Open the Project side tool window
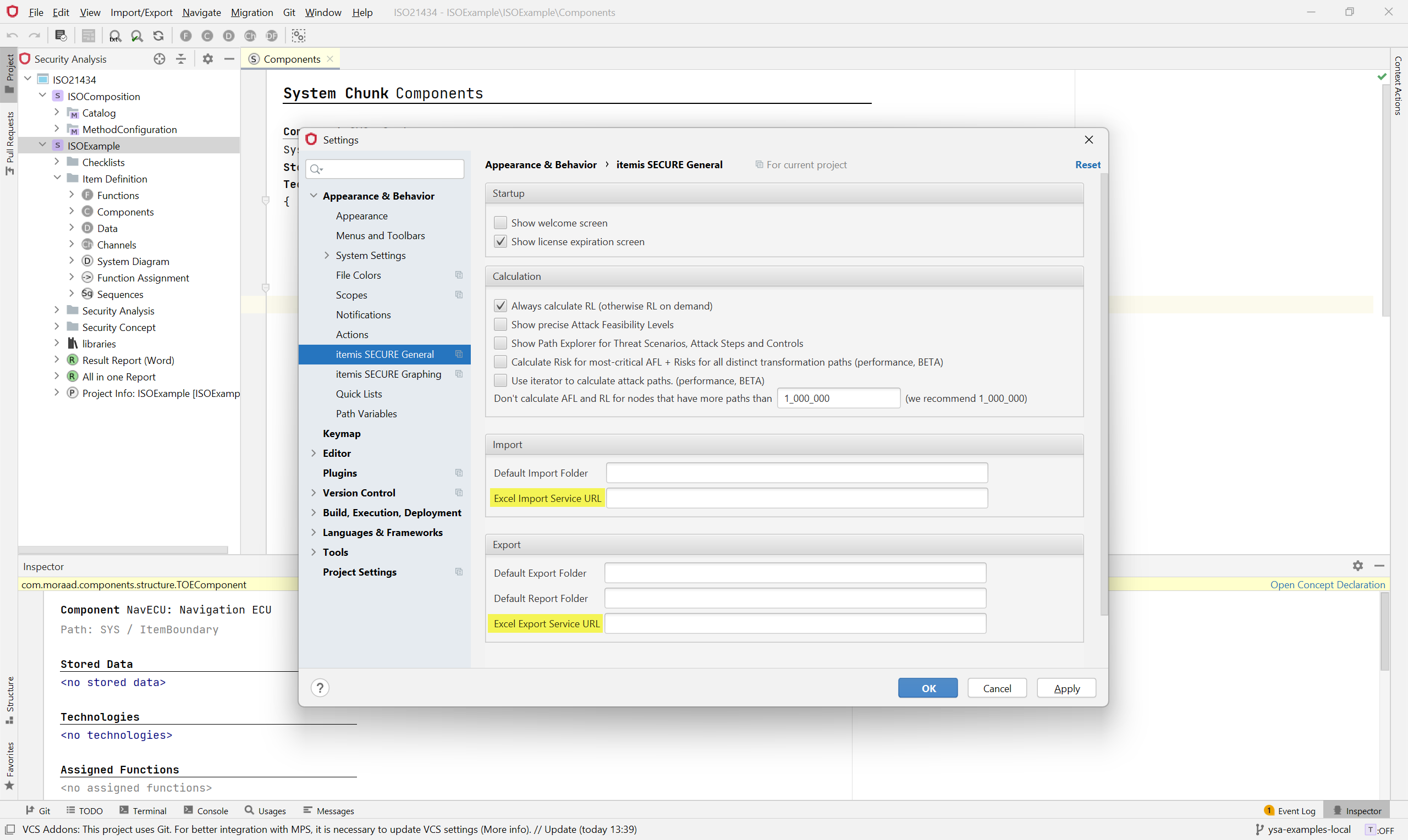The width and height of the screenshot is (1408, 840). (9, 74)
